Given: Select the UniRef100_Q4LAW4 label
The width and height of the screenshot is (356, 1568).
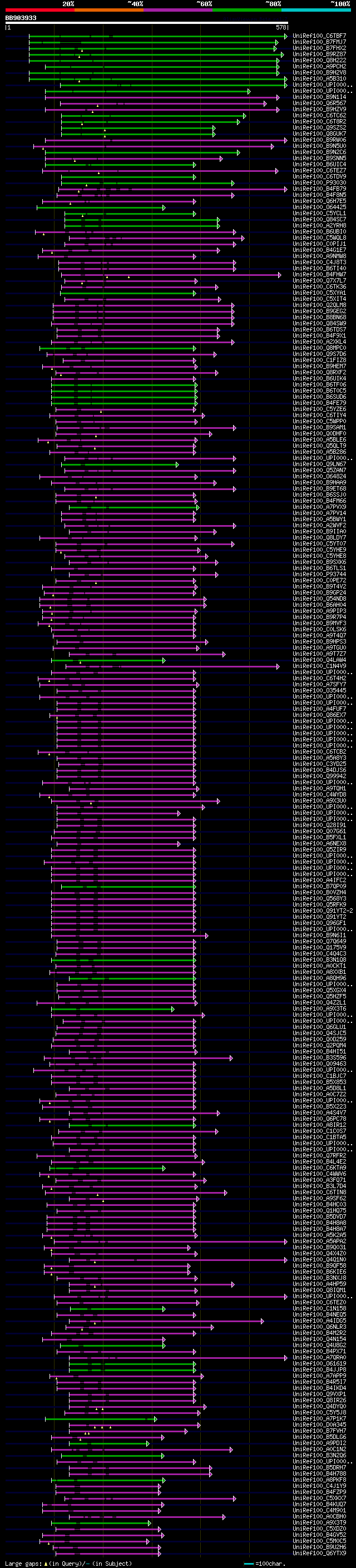Looking at the screenshot, I should [319, 660].
